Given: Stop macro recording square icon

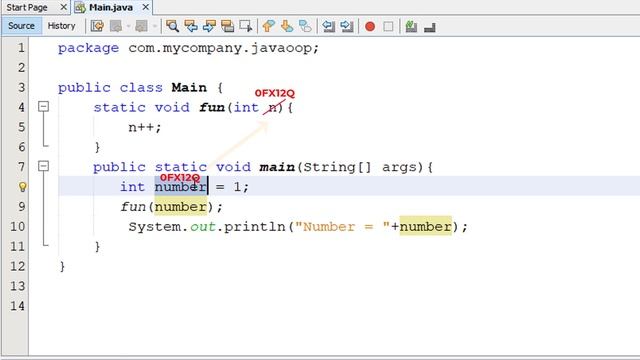Looking at the screenshot, I should 388,27.
